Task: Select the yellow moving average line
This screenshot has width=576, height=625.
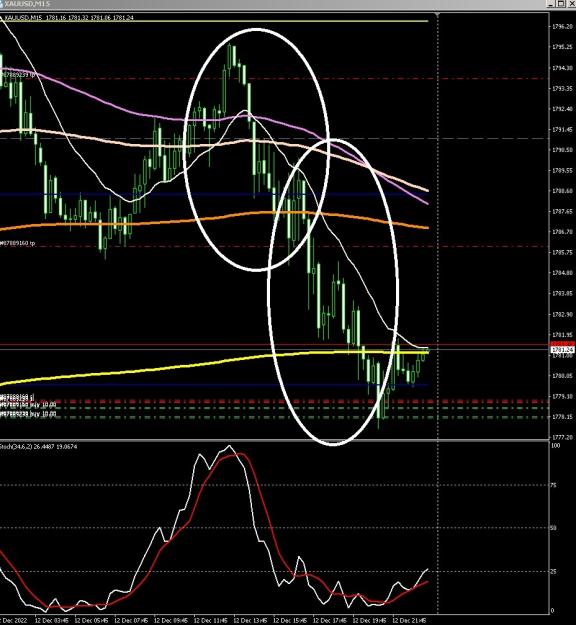Action: coord(159,369)
